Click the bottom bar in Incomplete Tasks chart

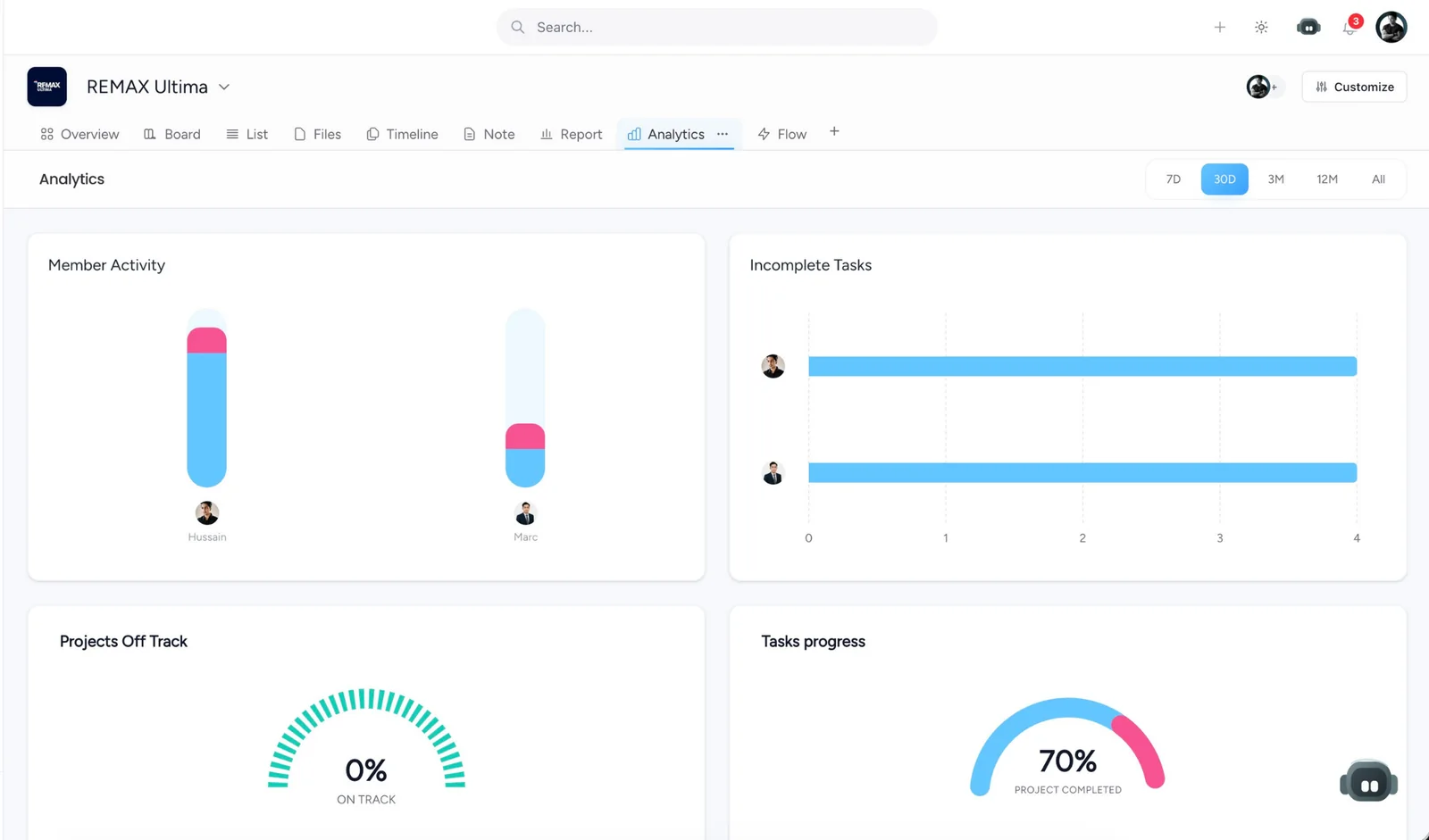[1082, 472]
